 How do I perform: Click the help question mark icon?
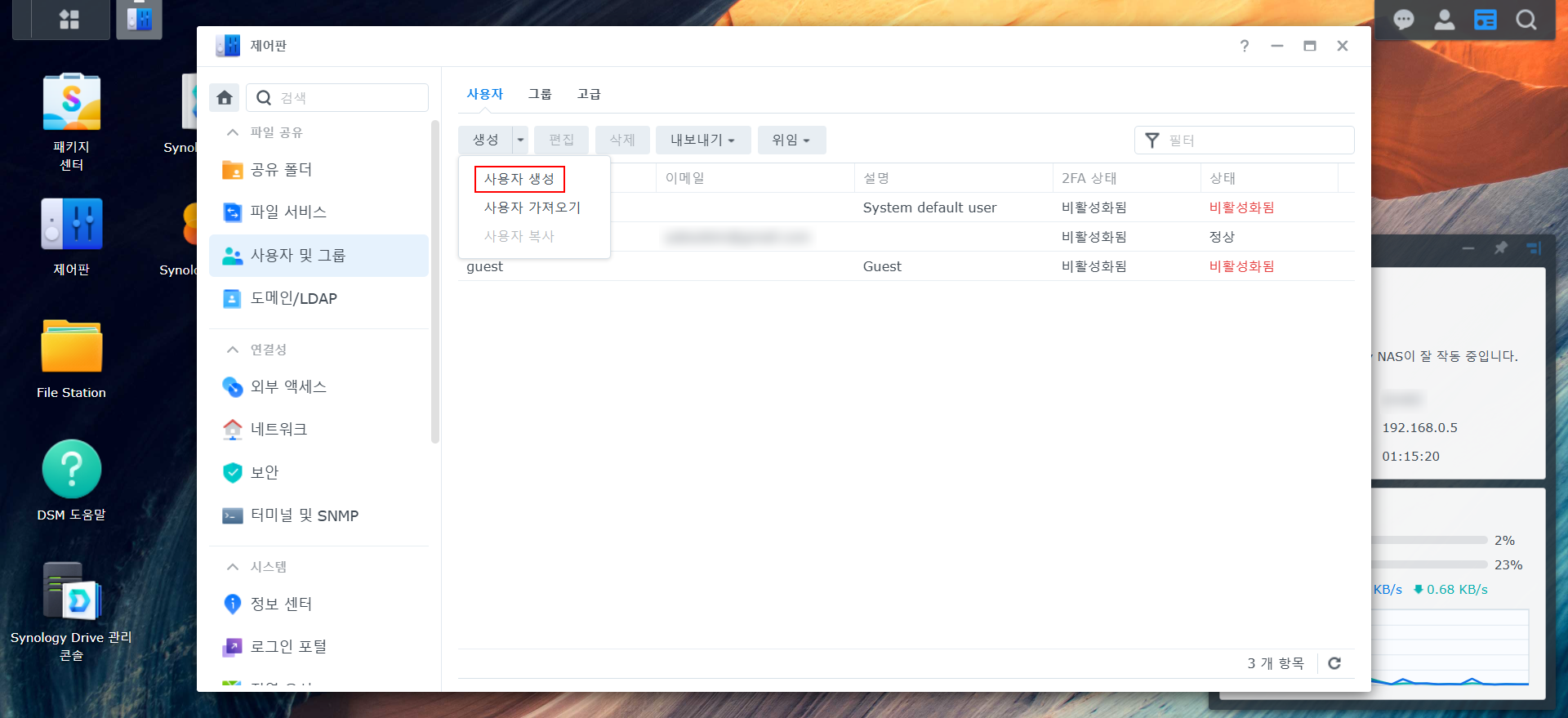pyautogui.click(x=1244, y=46)
